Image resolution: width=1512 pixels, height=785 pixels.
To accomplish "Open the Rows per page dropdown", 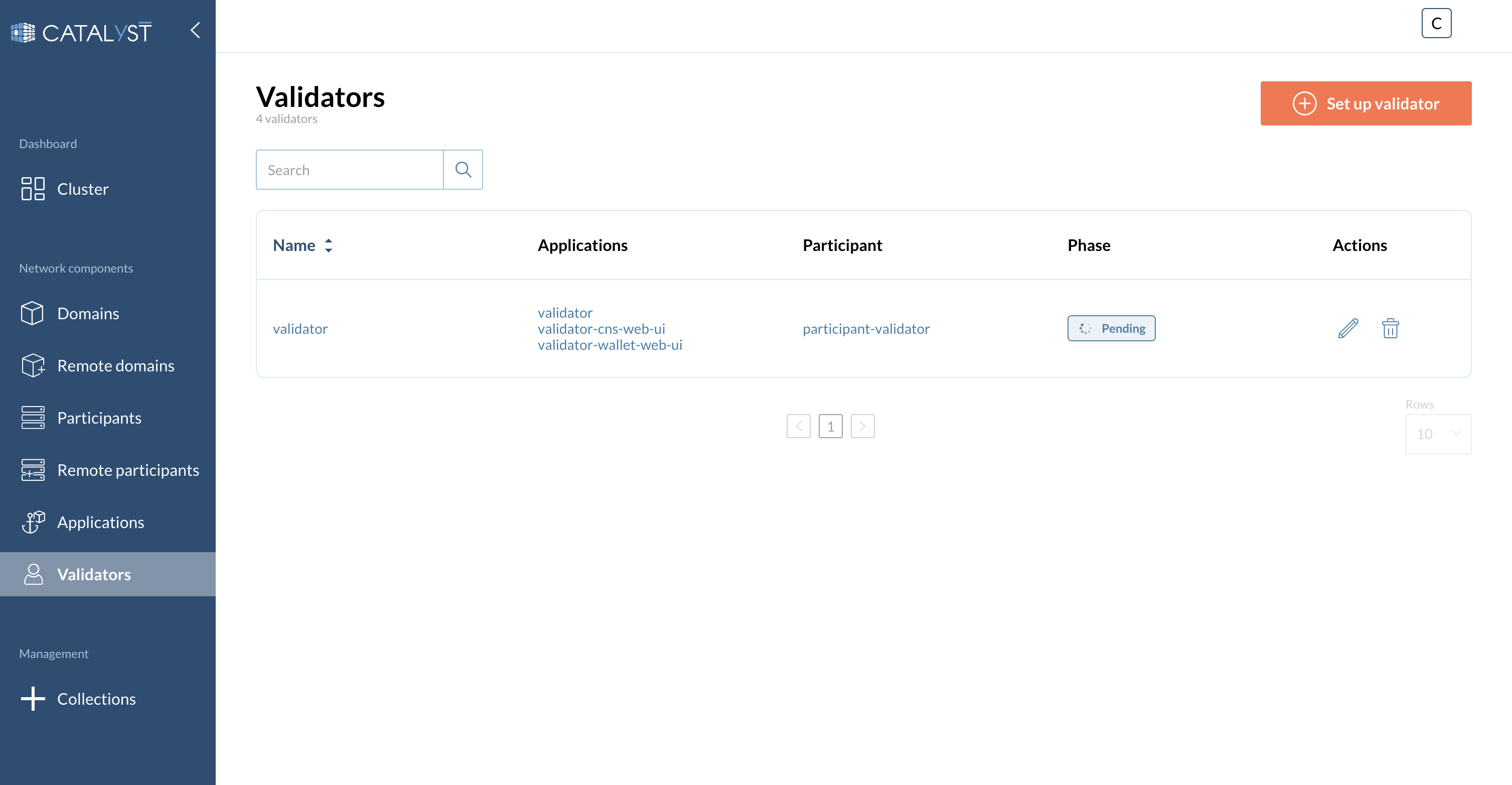I will click(1438, 434).
